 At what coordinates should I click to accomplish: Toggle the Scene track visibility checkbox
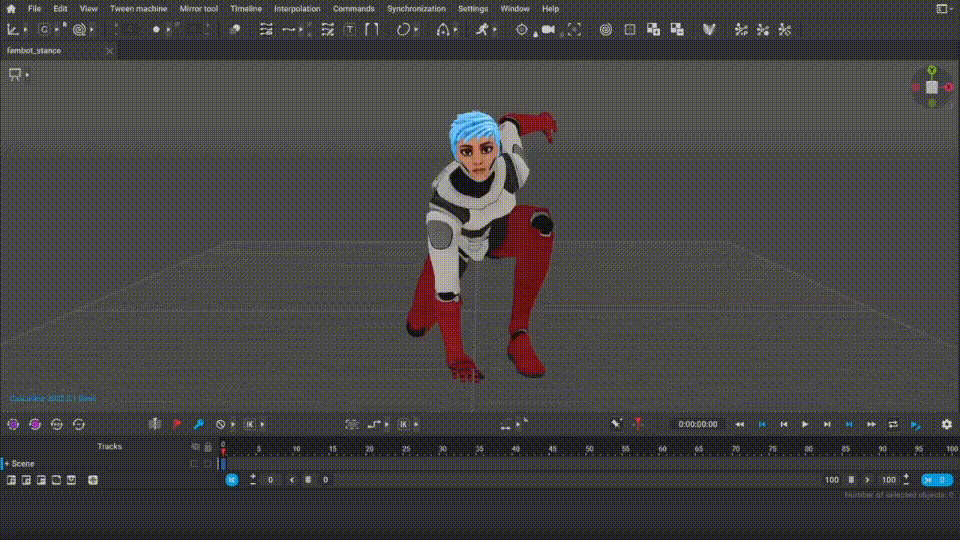point(195,464)
